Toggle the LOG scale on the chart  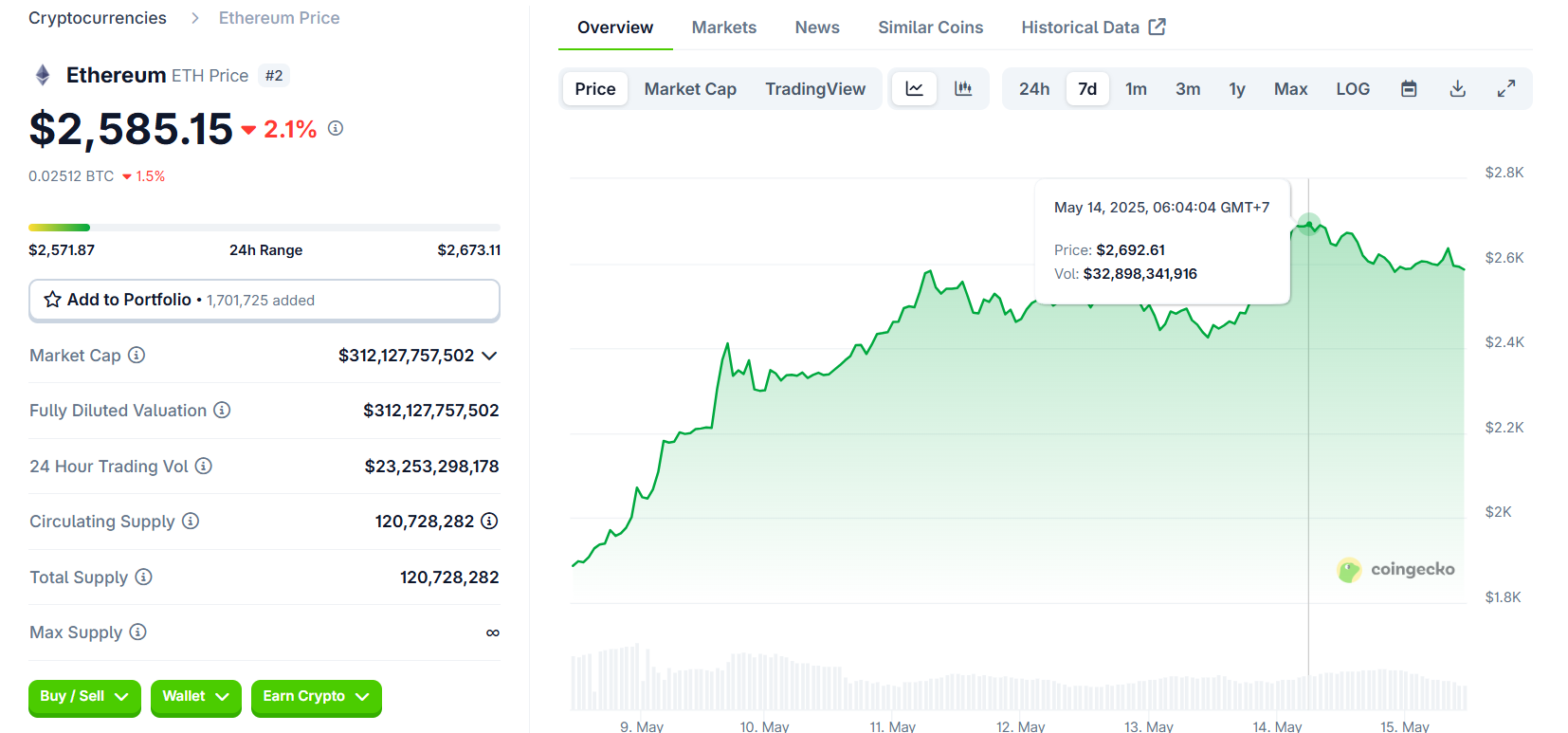click(1353, 88)
